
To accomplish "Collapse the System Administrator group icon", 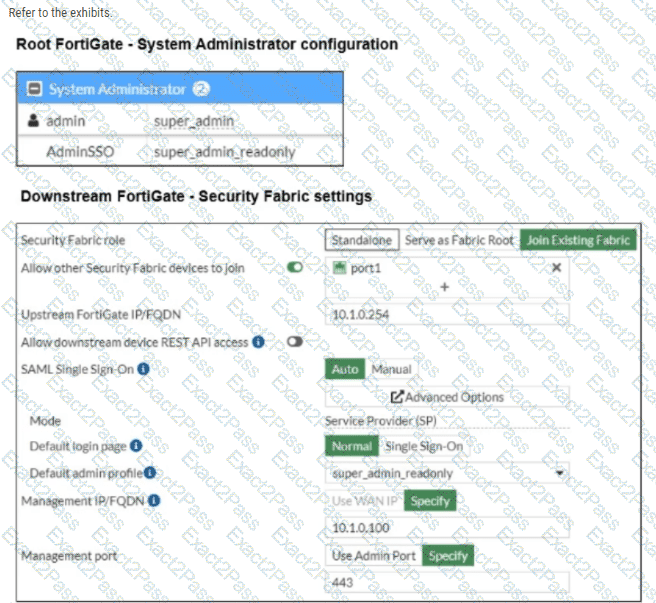I will 34,89.
